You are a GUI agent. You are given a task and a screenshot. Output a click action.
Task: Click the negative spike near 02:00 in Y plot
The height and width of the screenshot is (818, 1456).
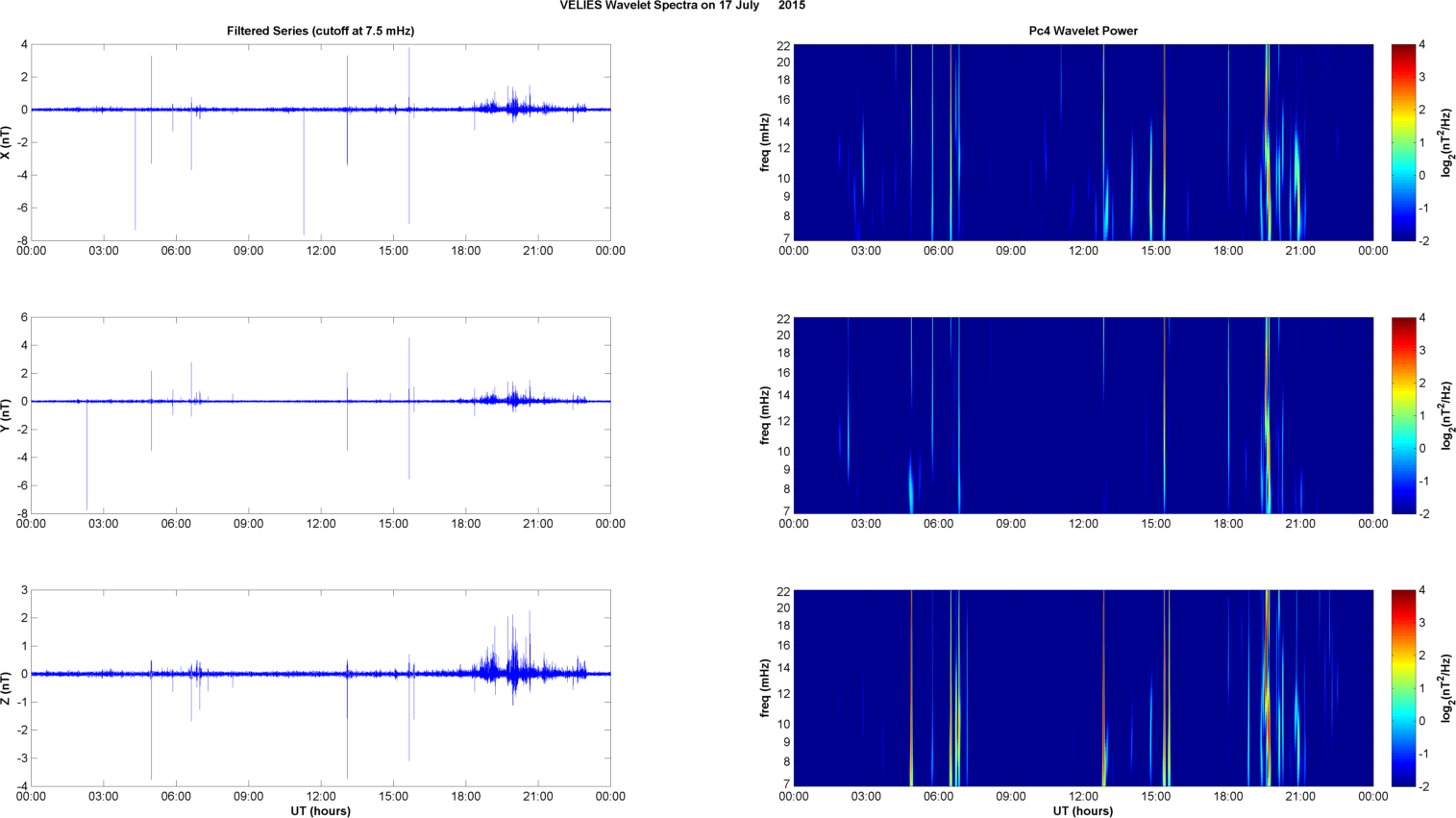pos(86,471)
